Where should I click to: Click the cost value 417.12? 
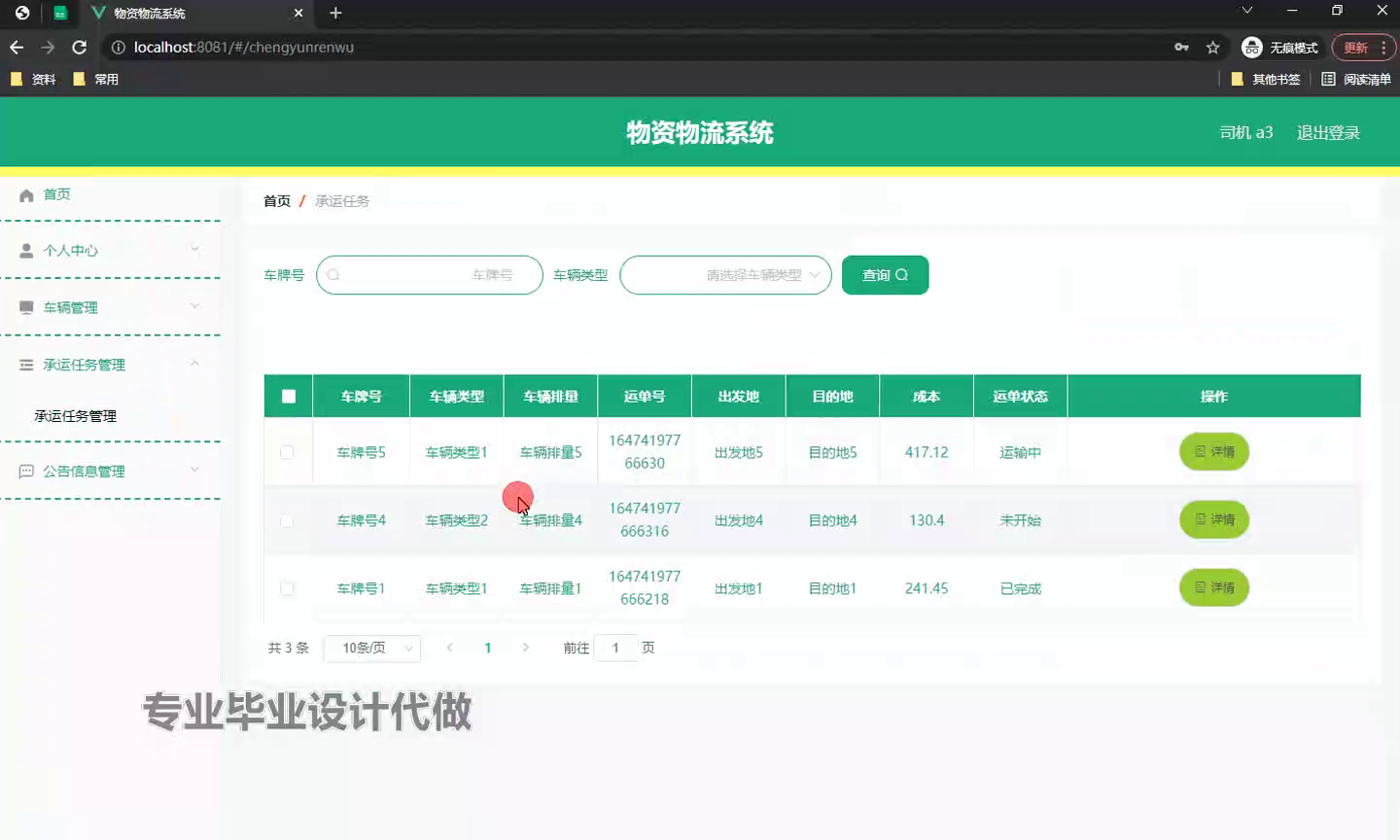tap(927, 452)
